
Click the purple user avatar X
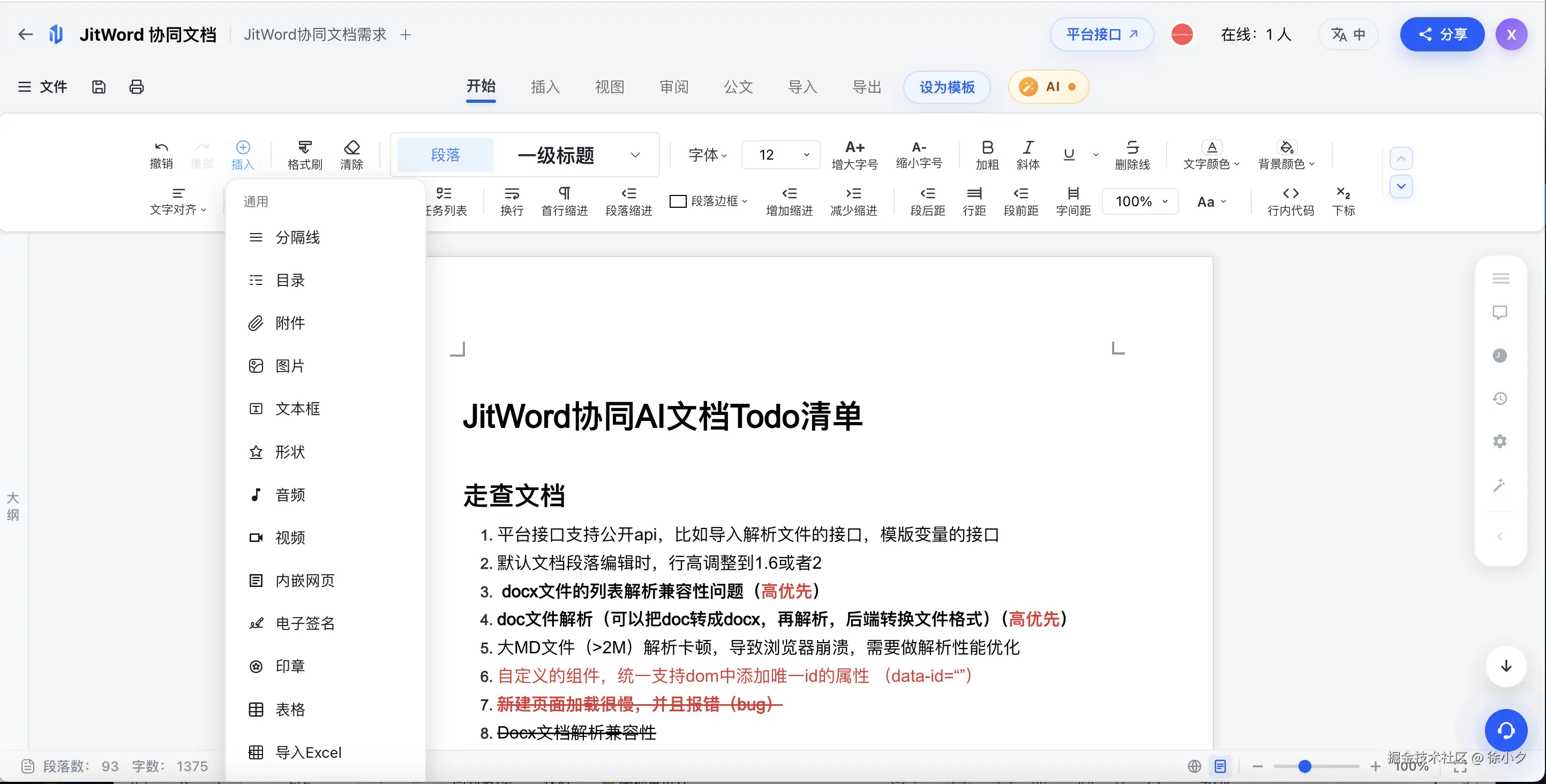coord(1511,34)
